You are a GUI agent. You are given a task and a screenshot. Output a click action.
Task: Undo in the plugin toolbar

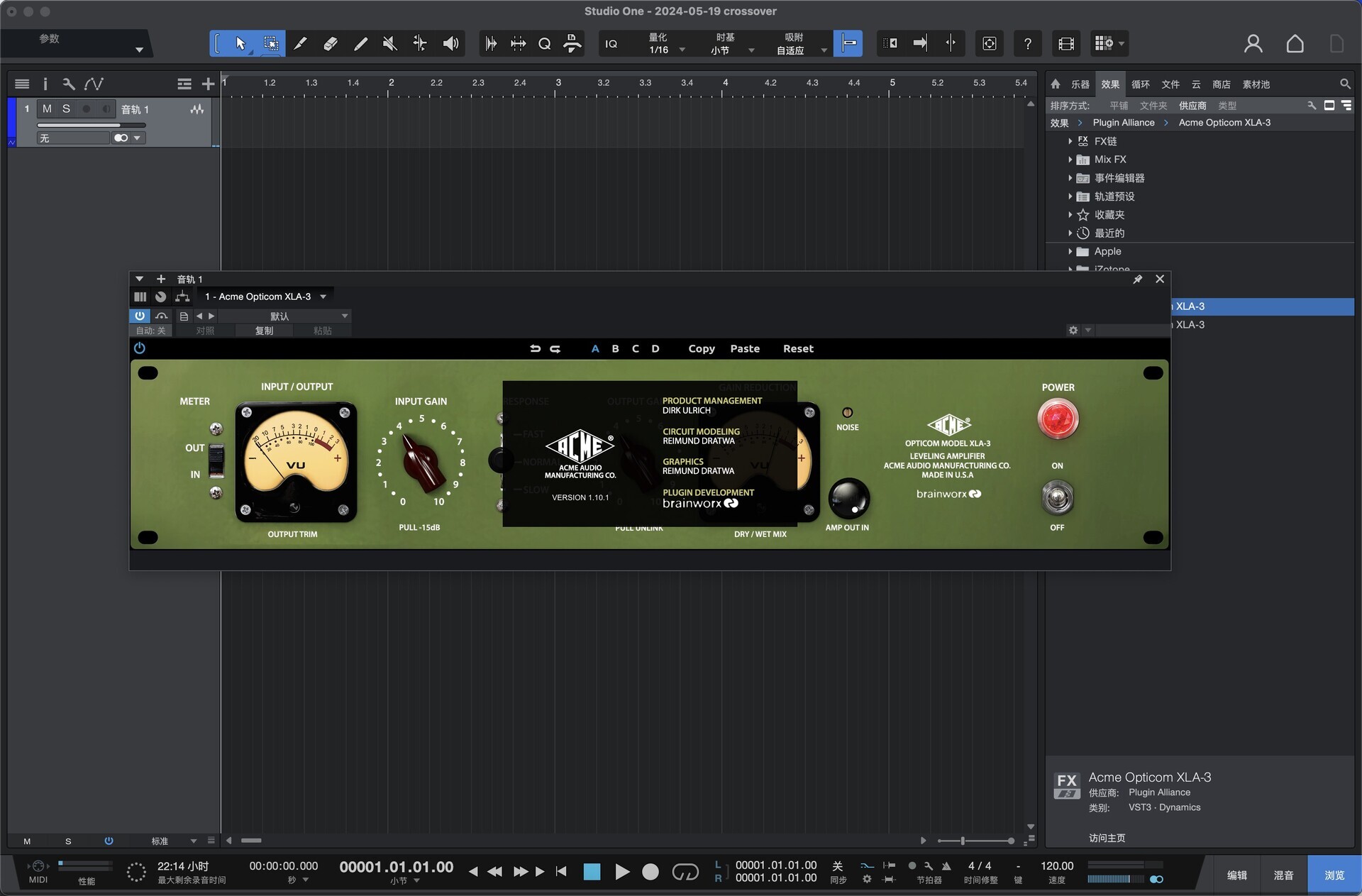(535, 348)
